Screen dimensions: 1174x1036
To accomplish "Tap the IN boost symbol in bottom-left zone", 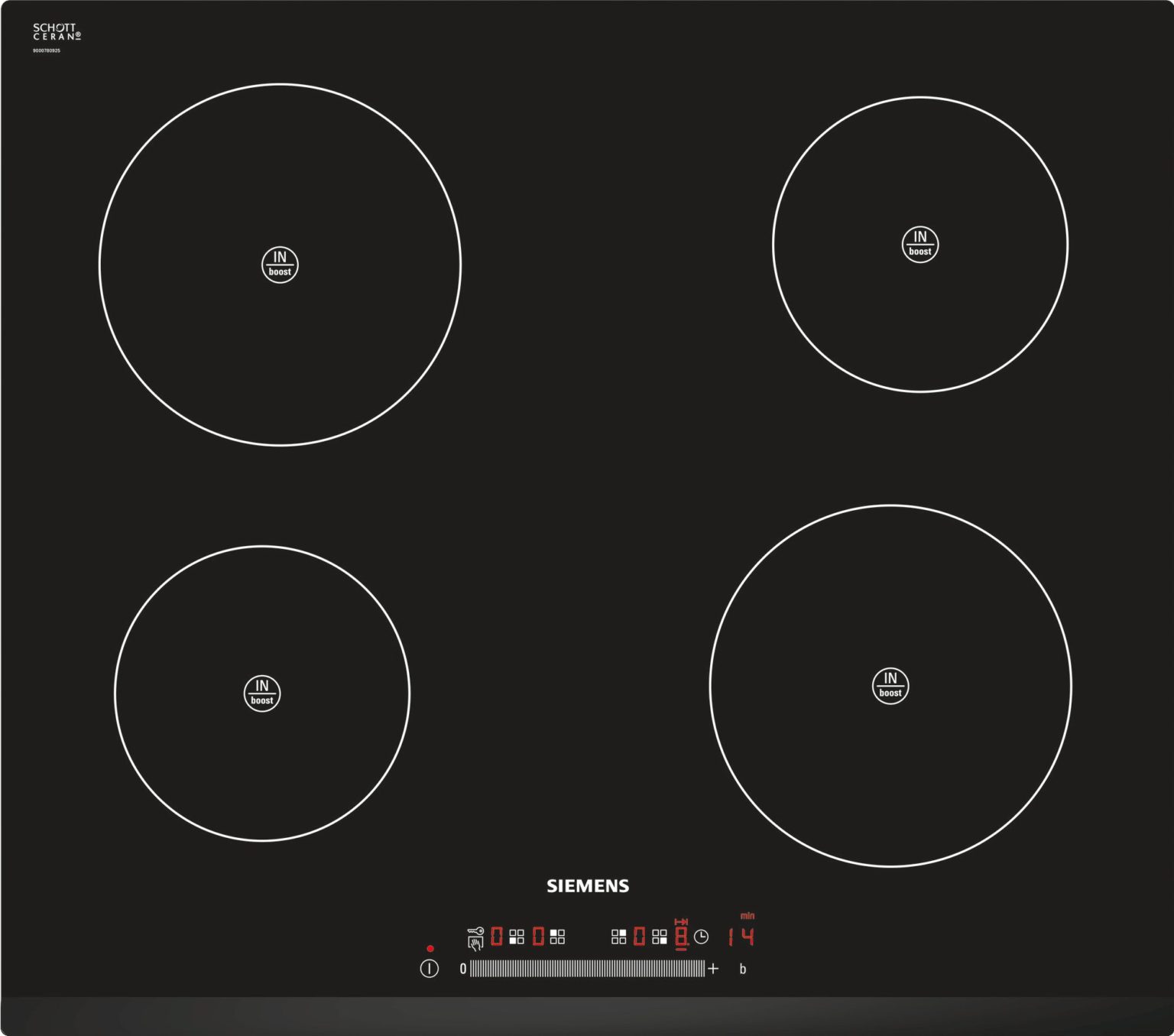I will [262, 693].
